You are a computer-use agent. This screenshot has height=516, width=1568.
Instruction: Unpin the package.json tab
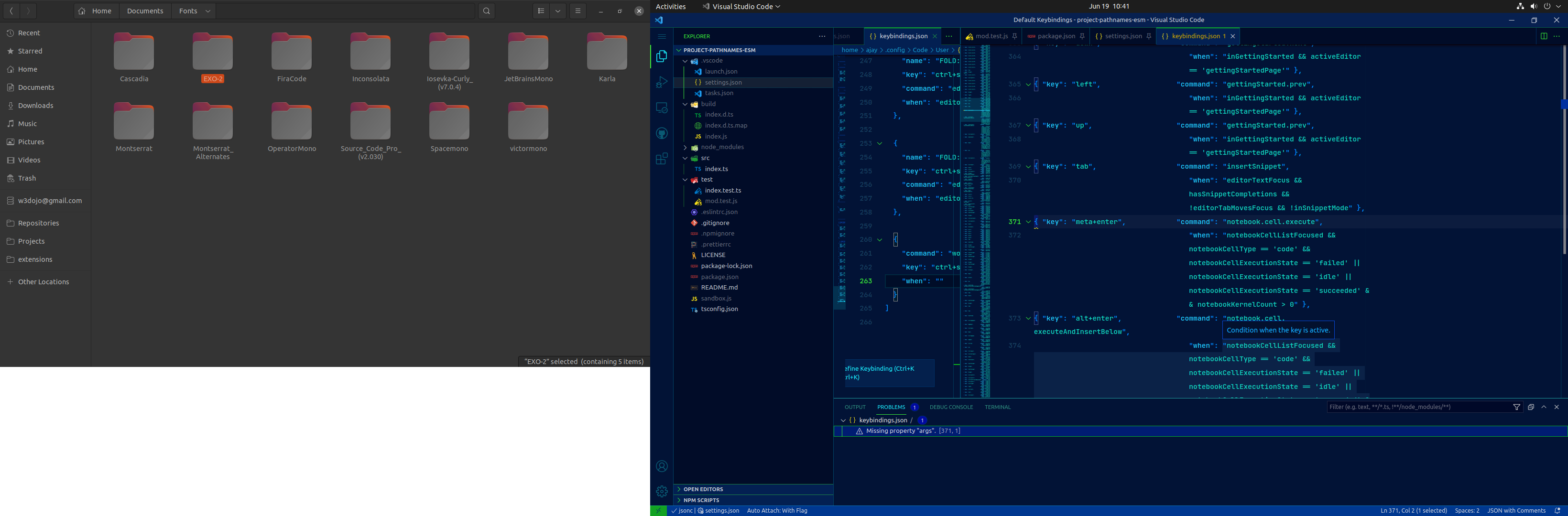point(1082,36)
